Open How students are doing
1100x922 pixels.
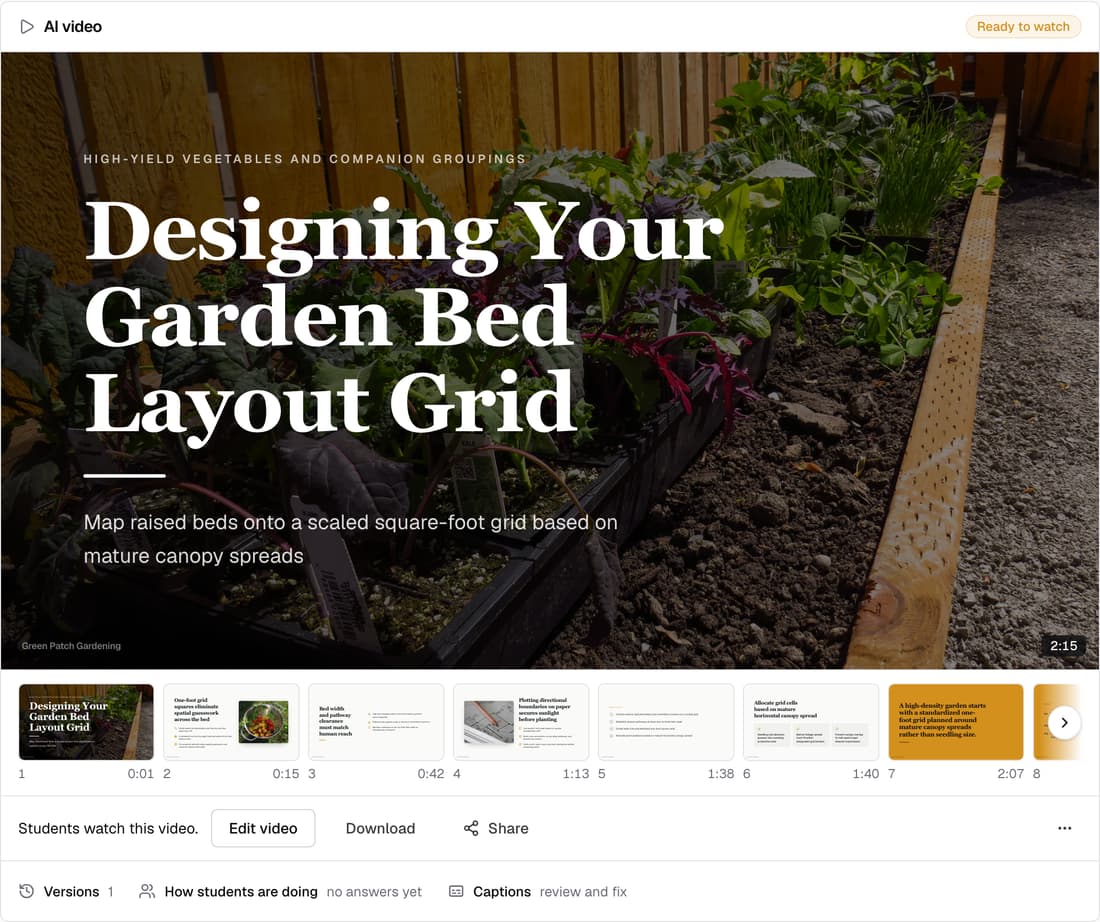[x=281, y=891]
